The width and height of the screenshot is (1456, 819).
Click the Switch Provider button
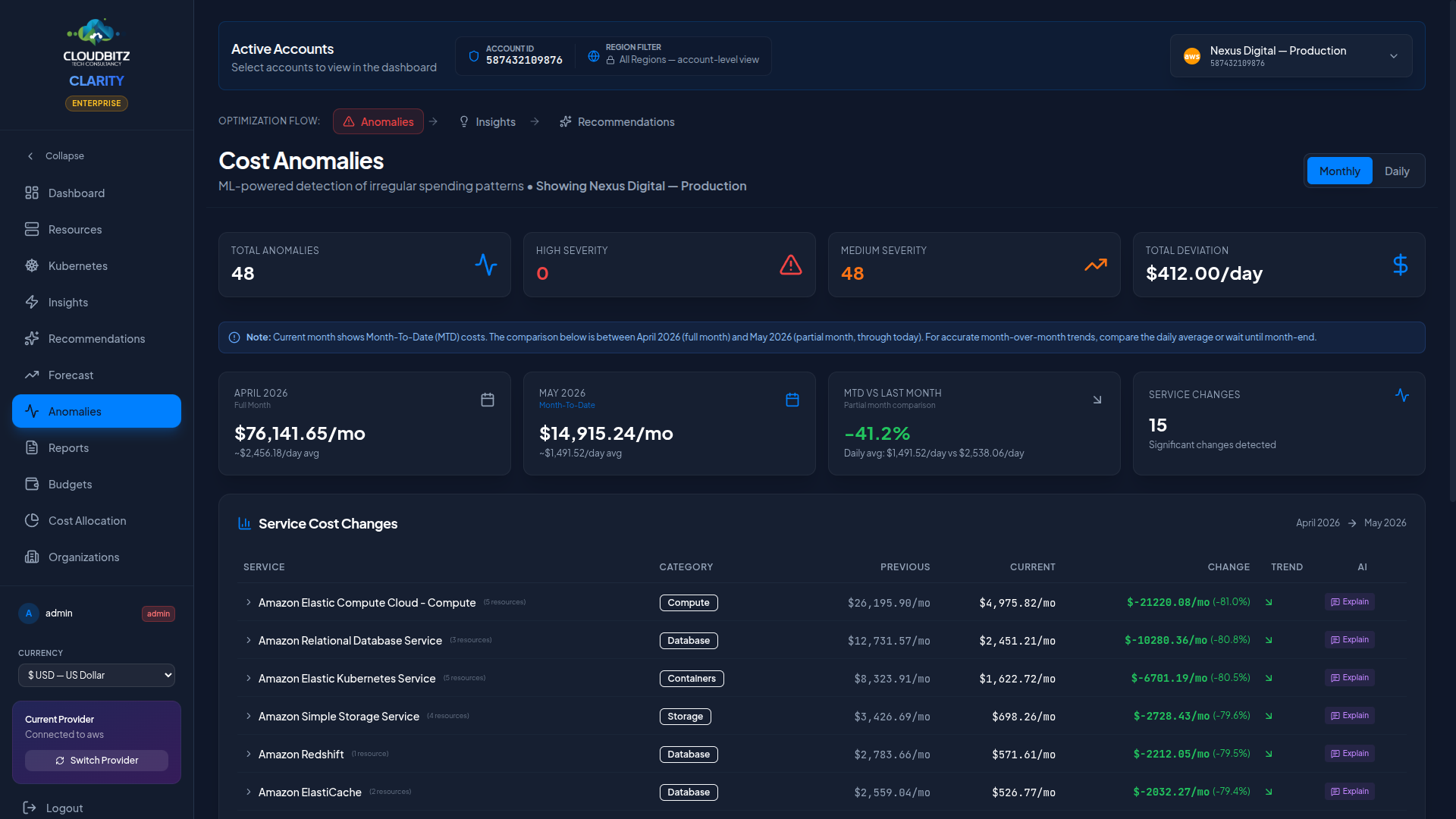click(96, 761)
